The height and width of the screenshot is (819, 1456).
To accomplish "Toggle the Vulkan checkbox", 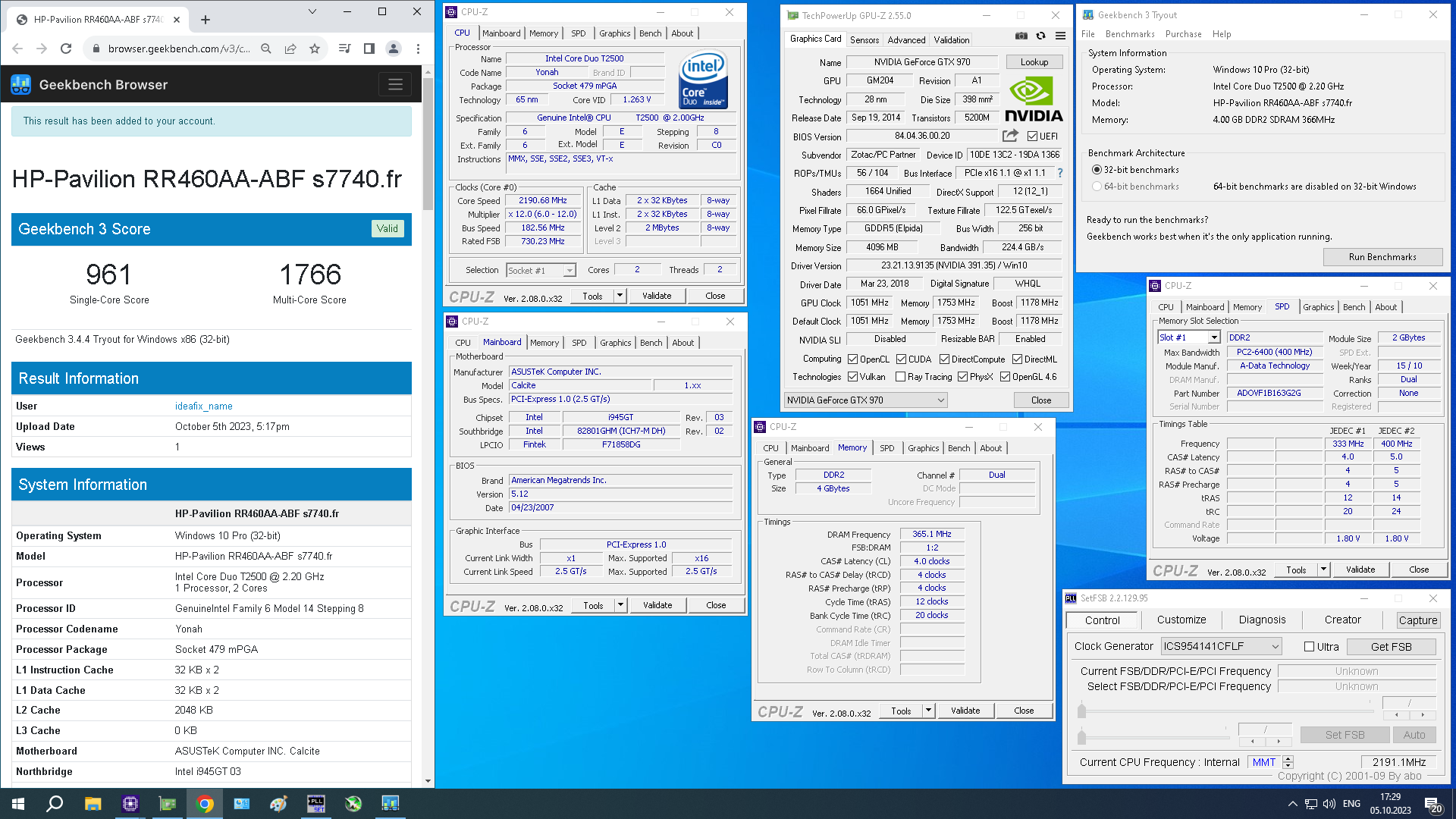I will (x=852, y=377).
